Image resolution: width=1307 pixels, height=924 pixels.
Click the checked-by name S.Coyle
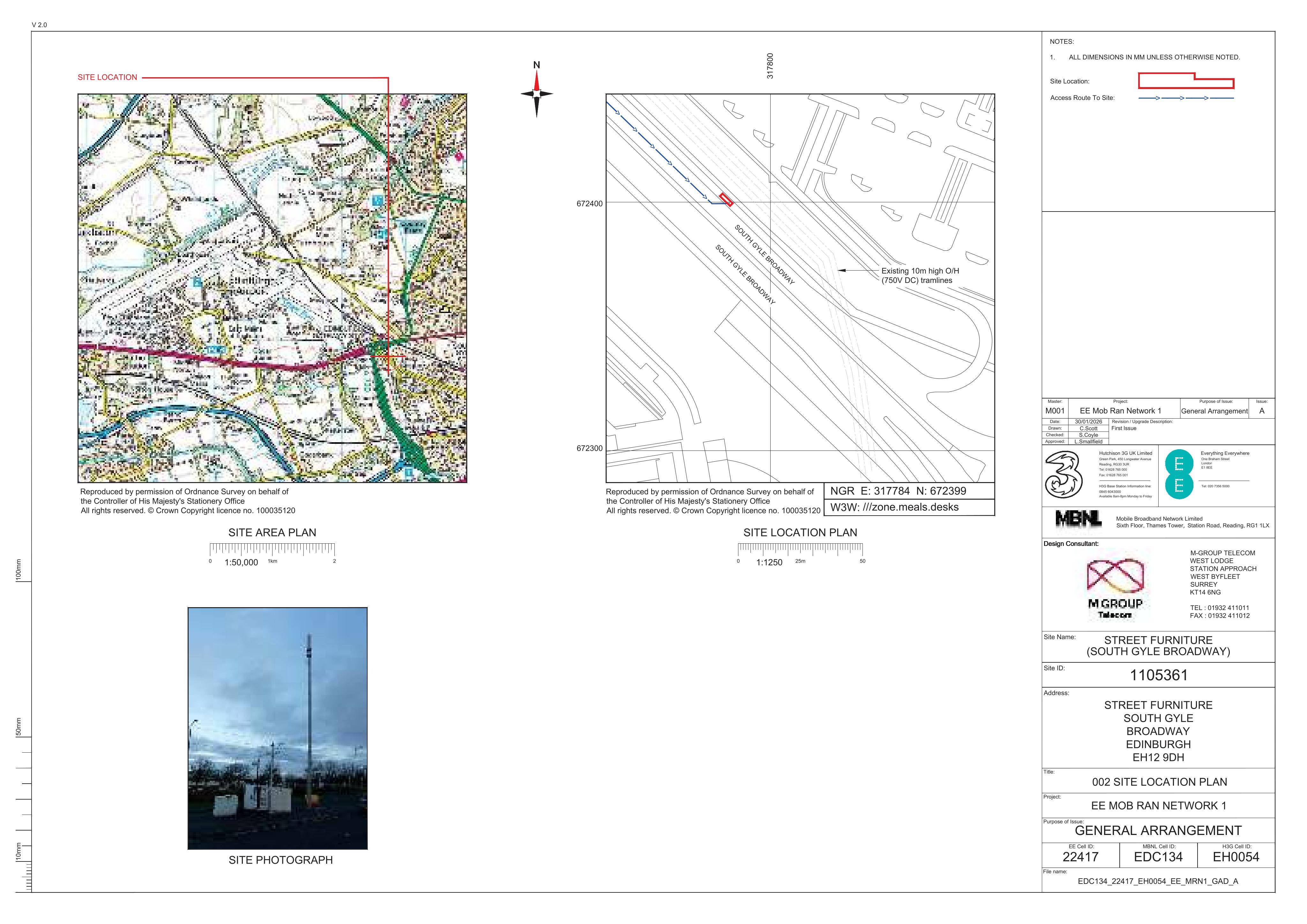1088,435
